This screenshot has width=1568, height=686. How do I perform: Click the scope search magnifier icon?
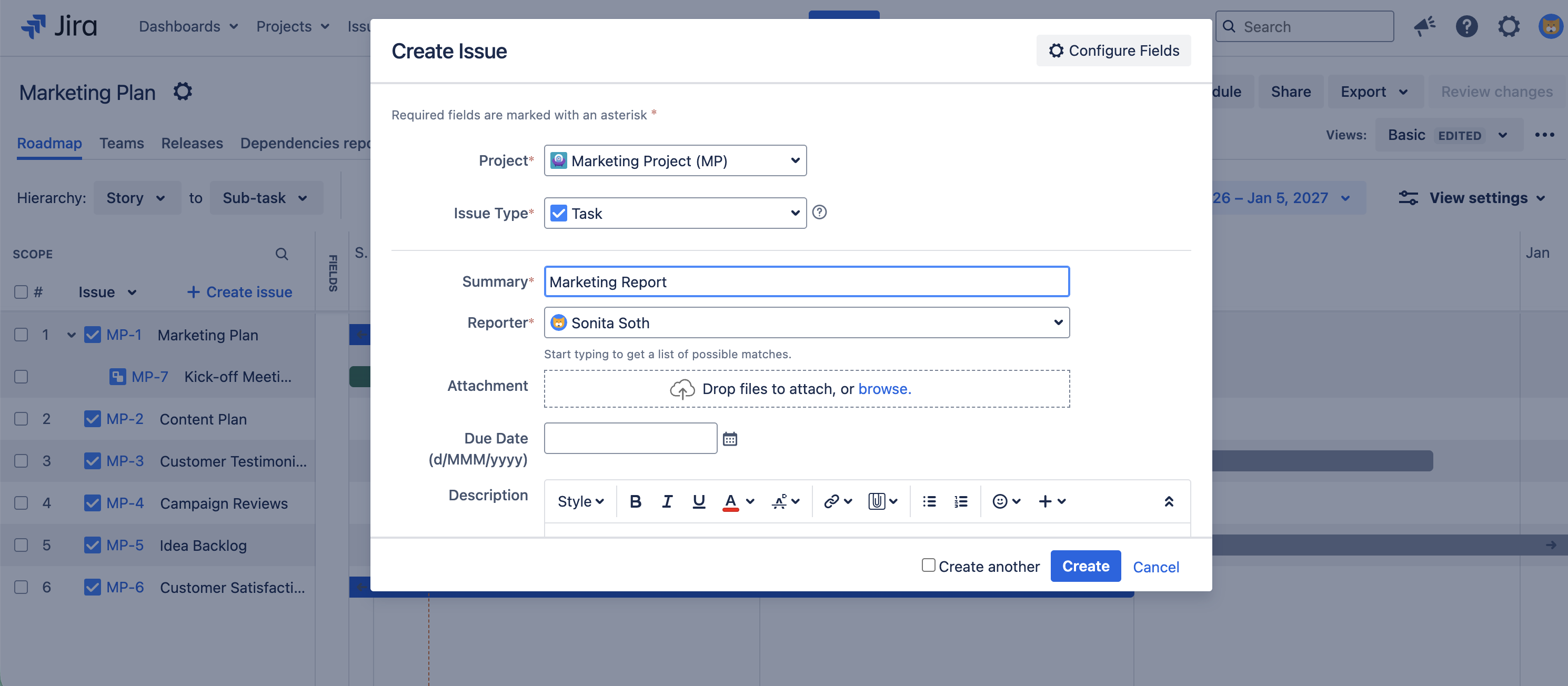click(281, 254)
